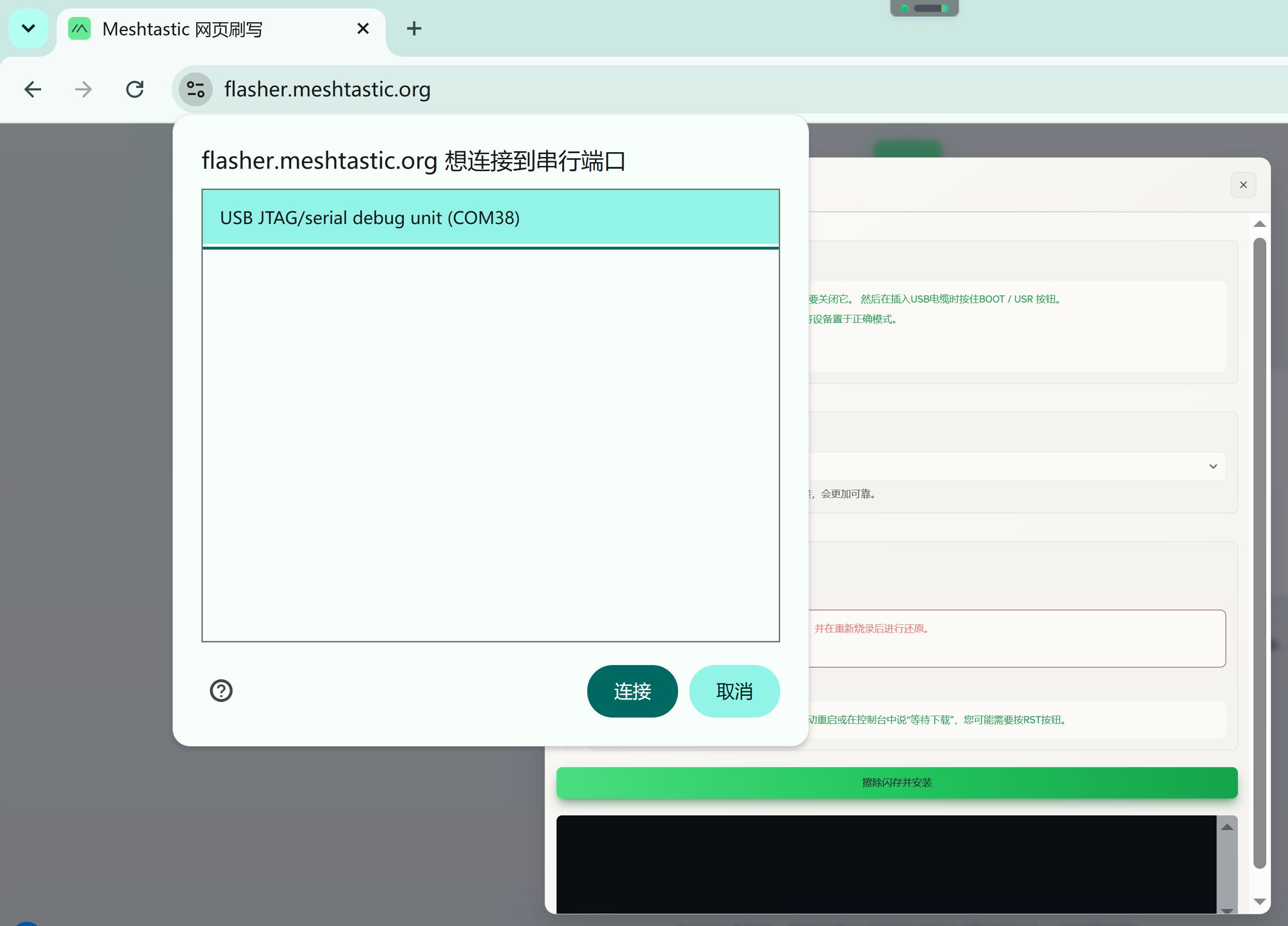
Task: Click the browser forward arrow
Action: pos(84,89)
